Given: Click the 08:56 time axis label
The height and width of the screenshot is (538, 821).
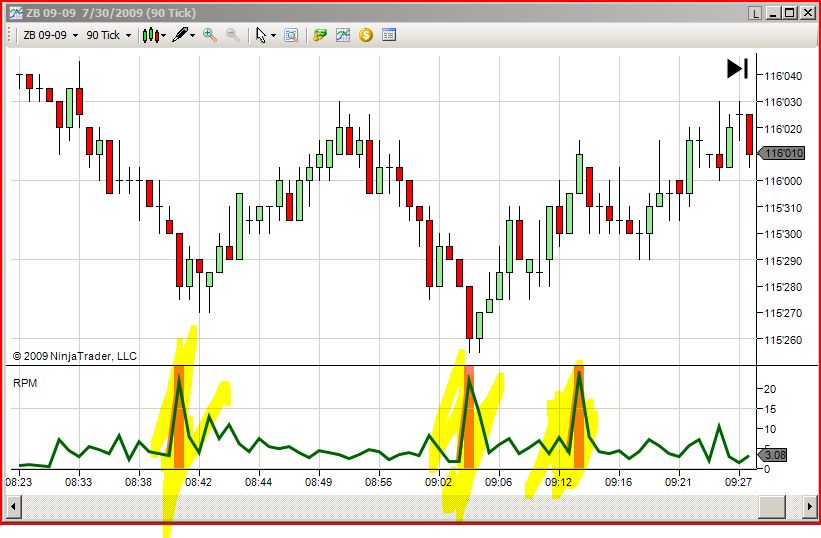Looking at the screenshot, I should click(378, 482).
